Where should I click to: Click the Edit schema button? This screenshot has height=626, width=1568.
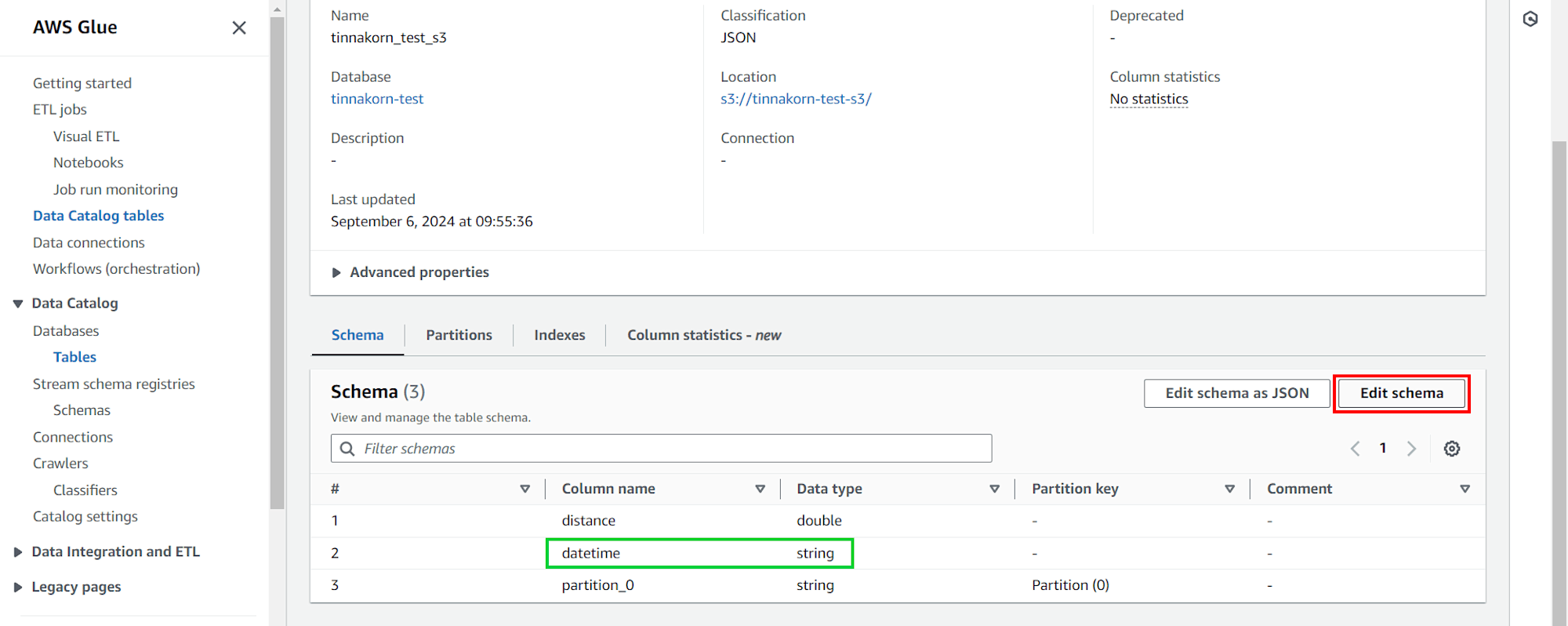(1402, 393)
